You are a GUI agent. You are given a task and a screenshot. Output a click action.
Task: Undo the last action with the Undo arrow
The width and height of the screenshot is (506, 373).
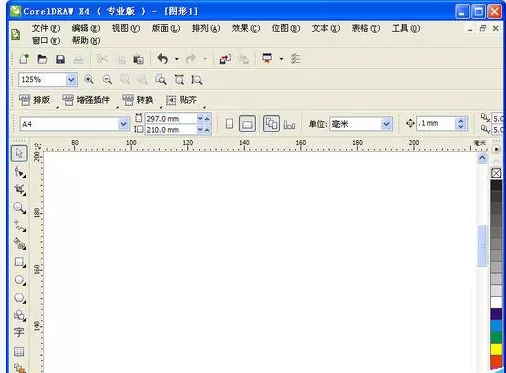point(163,59)
